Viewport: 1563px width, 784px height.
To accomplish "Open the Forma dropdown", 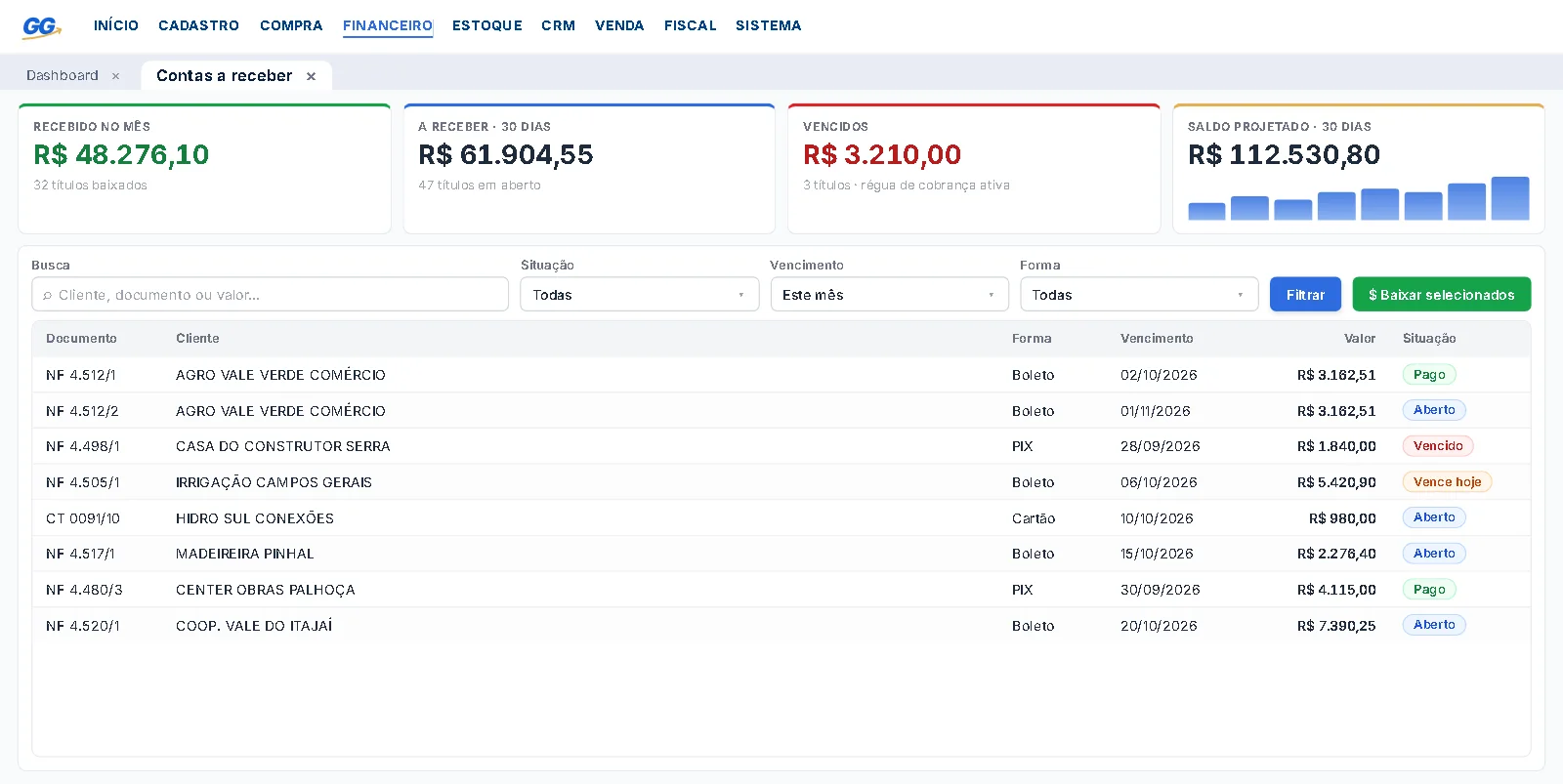I will (1139, 295).
